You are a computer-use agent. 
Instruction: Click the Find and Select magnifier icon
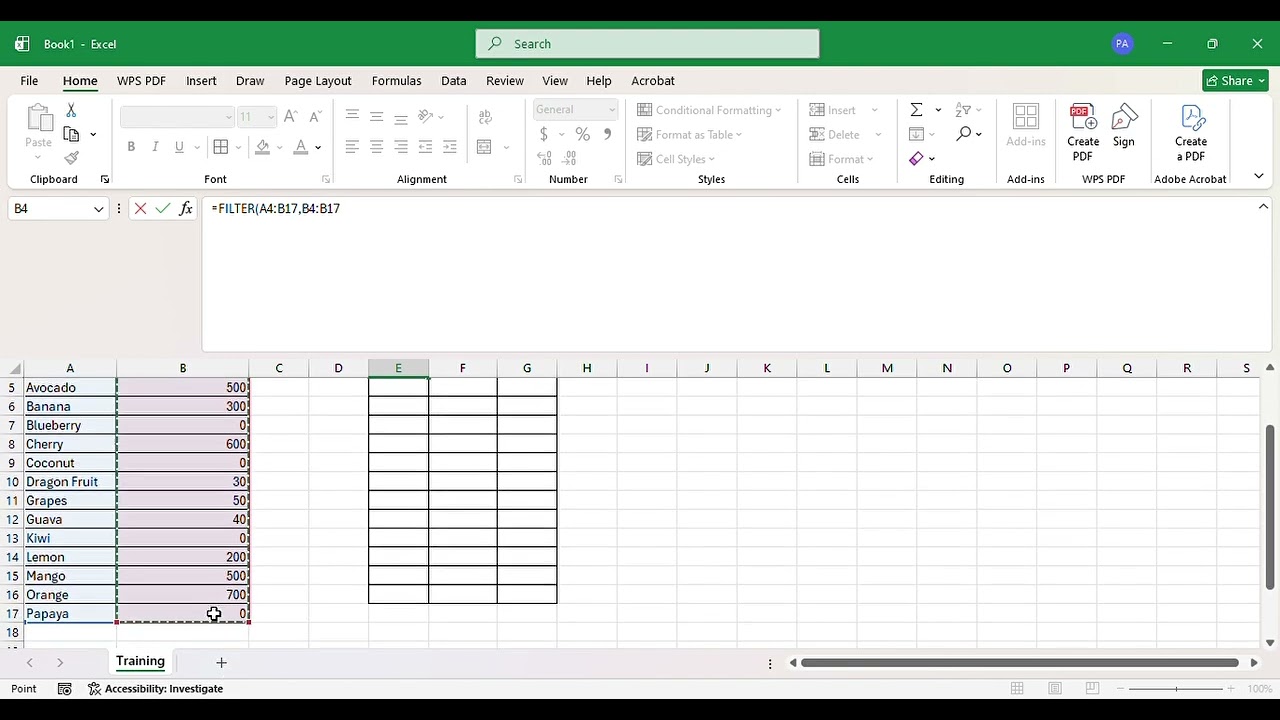click(963, 134)
